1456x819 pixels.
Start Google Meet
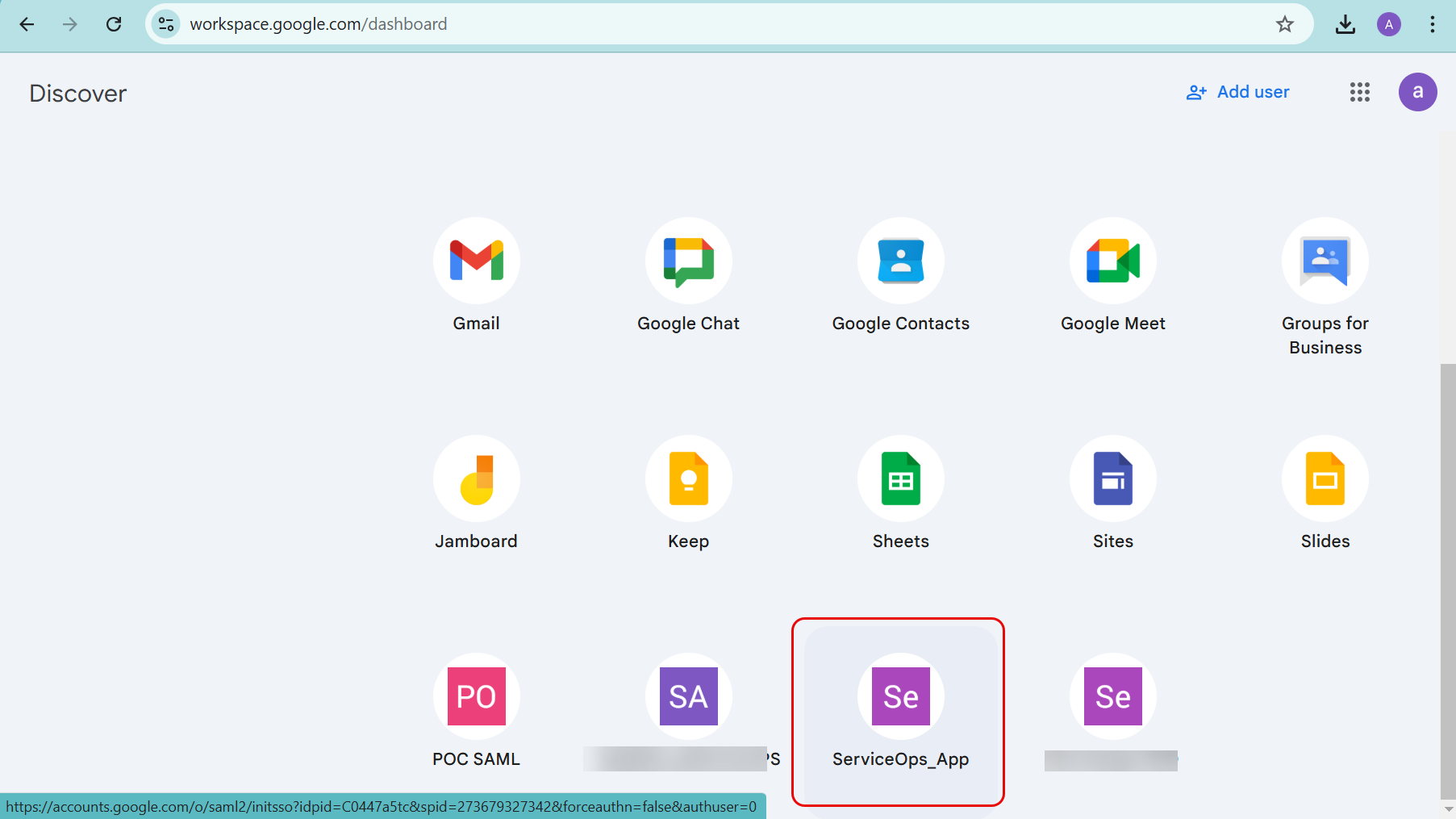tap(1112, 261)
